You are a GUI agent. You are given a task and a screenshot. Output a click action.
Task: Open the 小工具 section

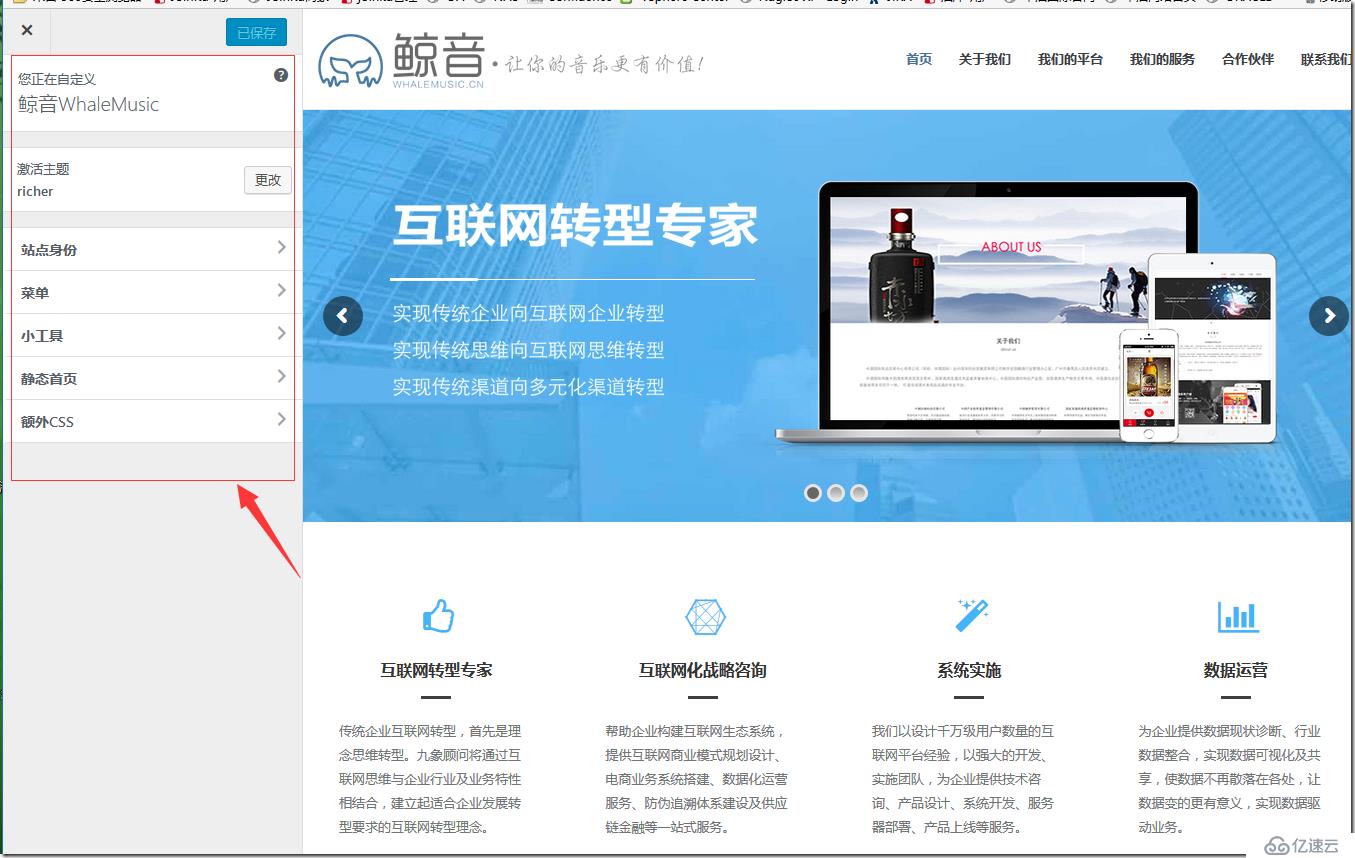(x=153, y=335)
